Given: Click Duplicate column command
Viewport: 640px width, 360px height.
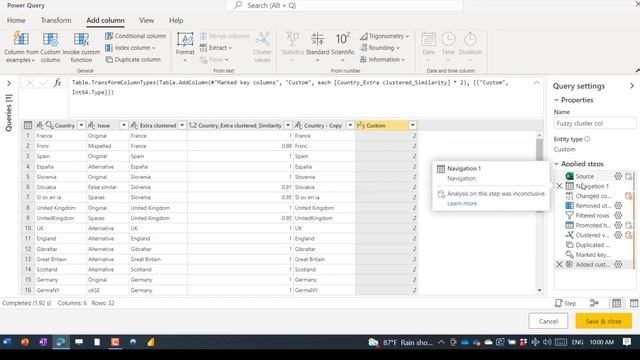Looking at the screenshot, I should [x=133, y=60].
